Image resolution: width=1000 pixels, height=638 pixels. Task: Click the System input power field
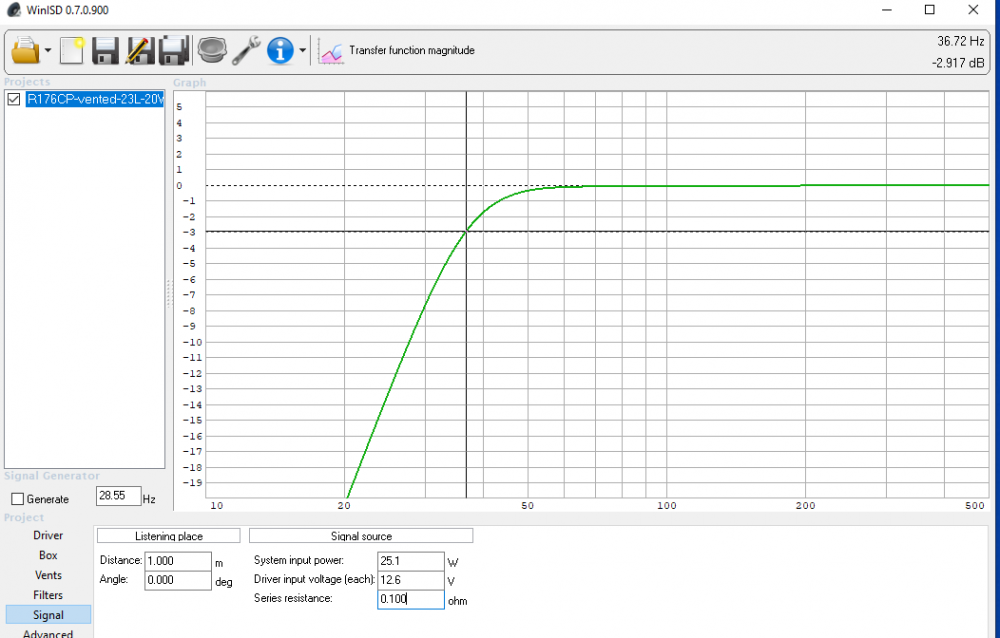pyautogui.click(x=410, y=561)
